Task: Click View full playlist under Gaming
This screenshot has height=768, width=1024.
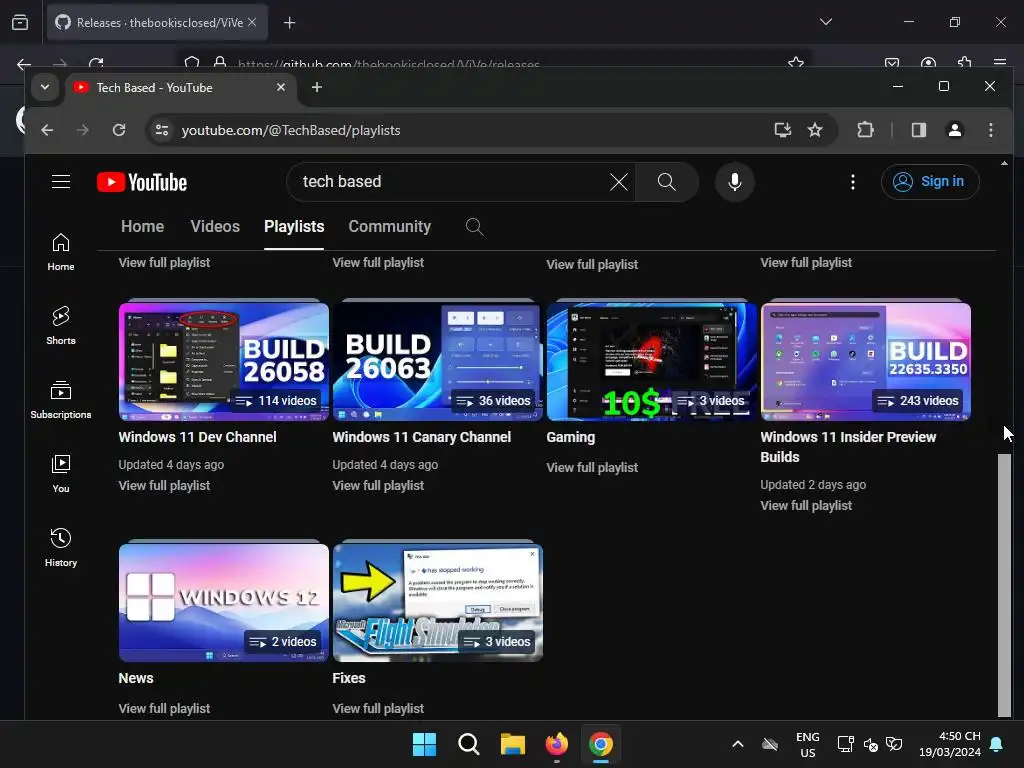Action: coord(592,468)
